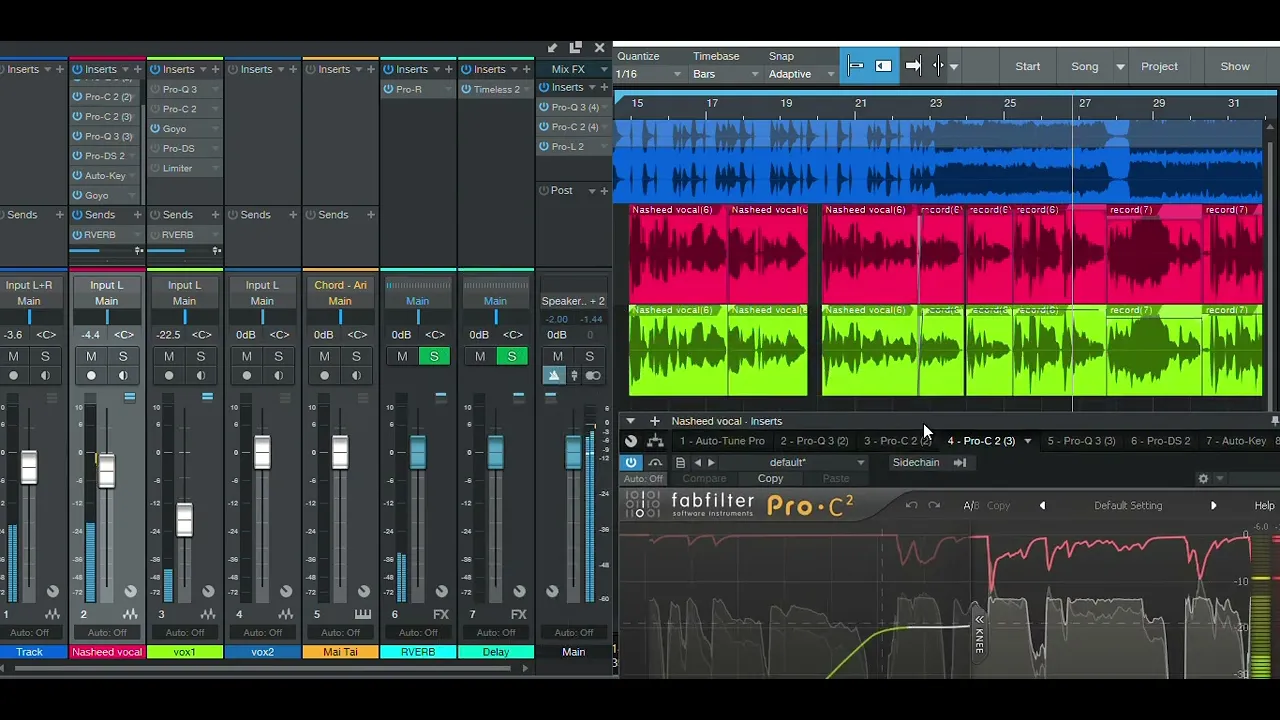Switch to 6 - Pro-DS 2 tab
Image resolution: width=1280 pixels, height=720 pixels.
(1161, 441)
